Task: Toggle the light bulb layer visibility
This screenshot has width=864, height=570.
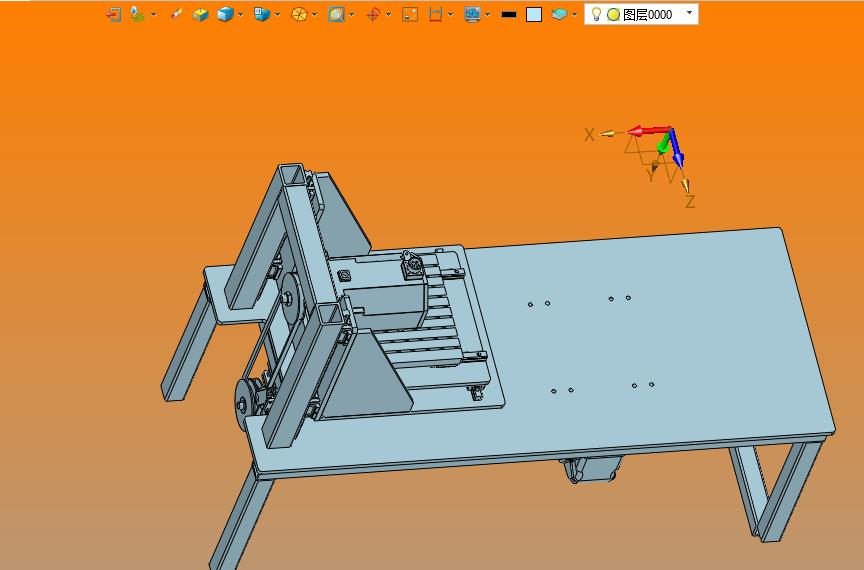Action: coord(596,14)
